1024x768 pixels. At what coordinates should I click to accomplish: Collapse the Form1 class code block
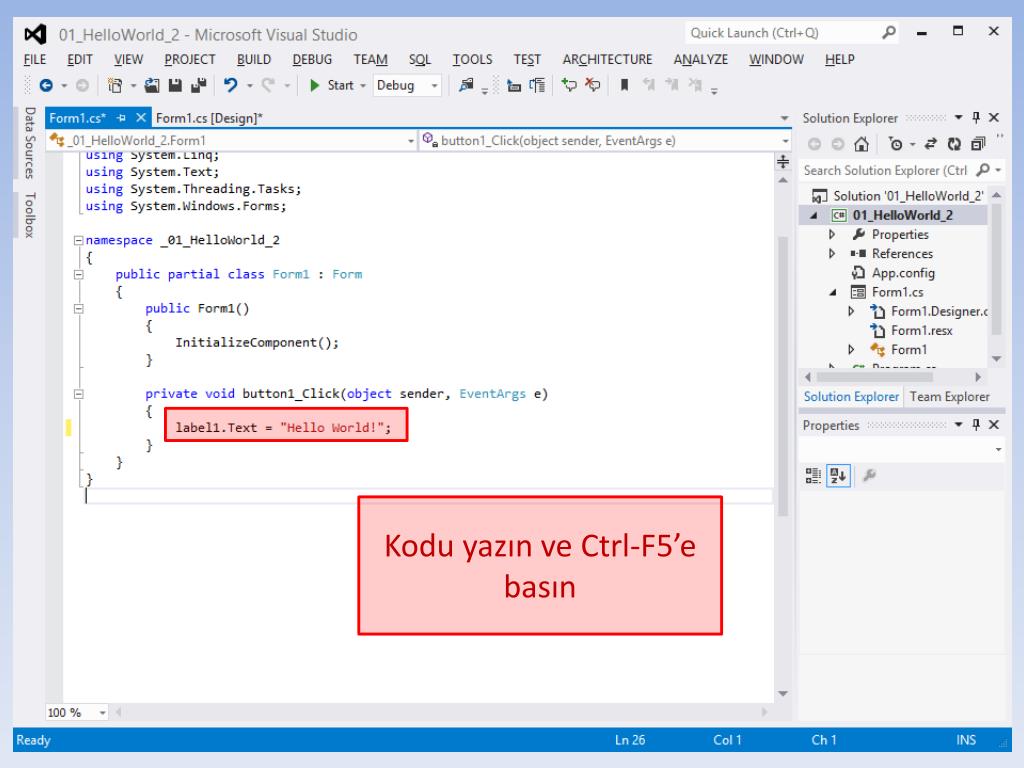[78, 274]
